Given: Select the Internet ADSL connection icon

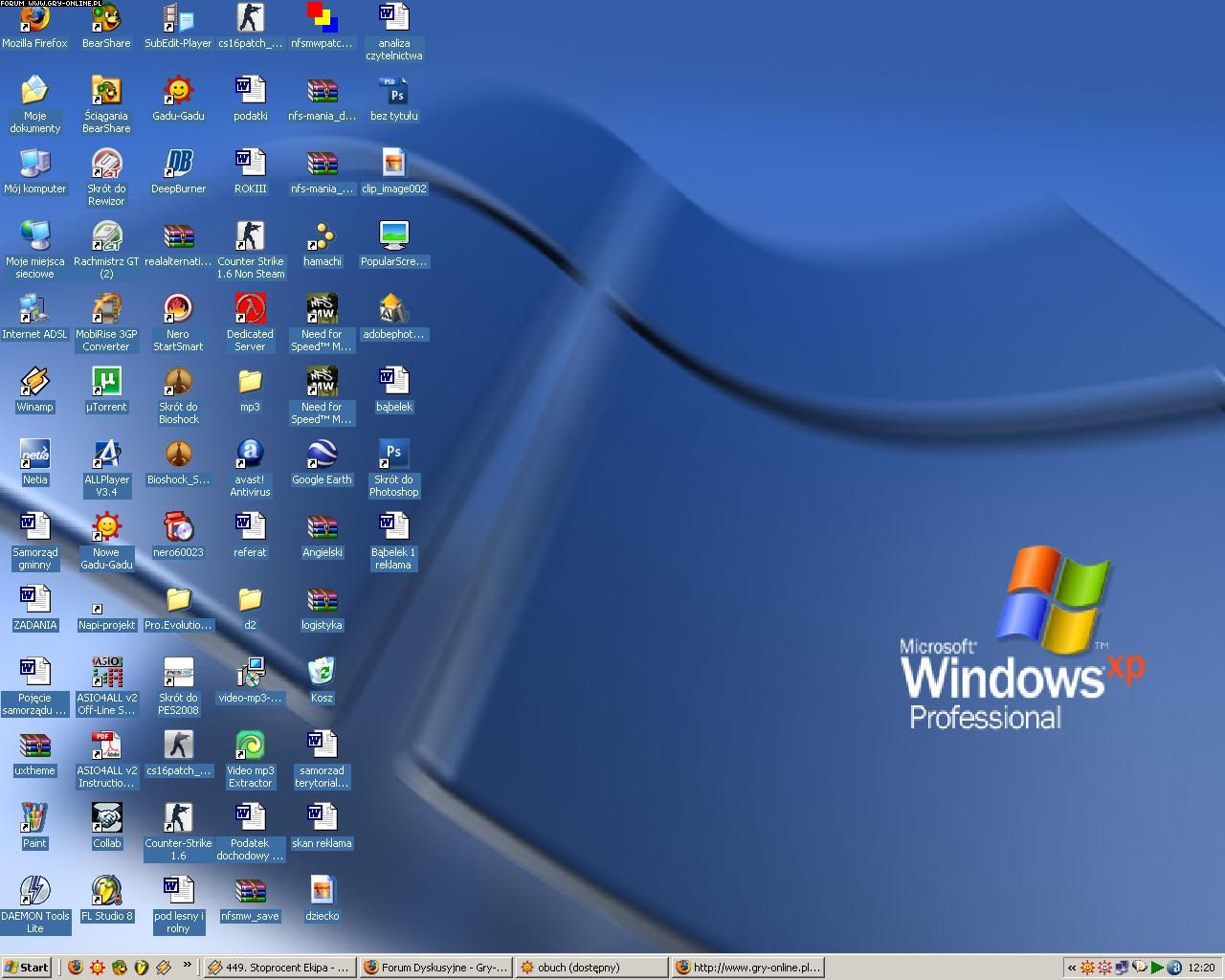Looking at the screenshot, I should tap(34, 317).
